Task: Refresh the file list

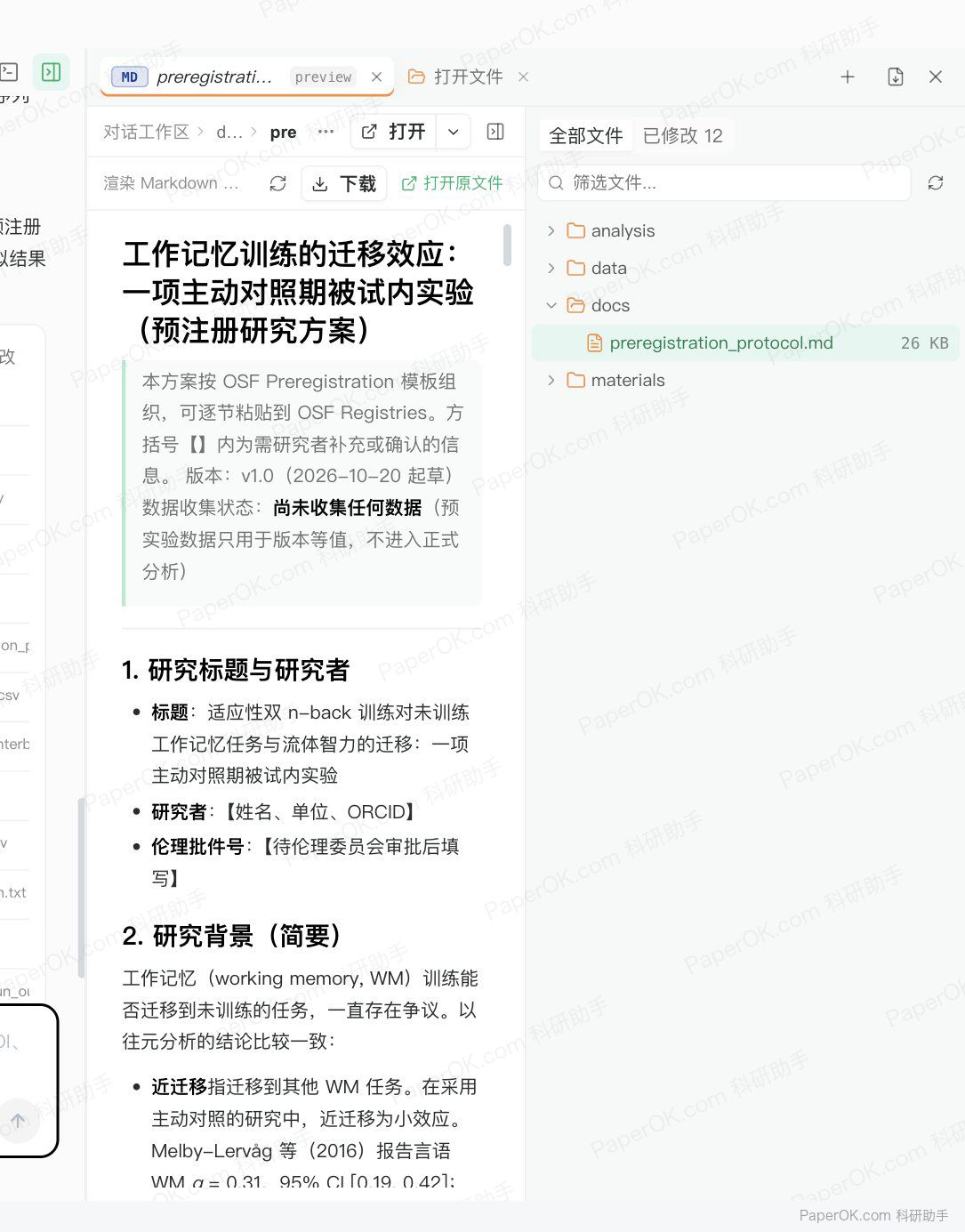Action: (x=936, y=183)
